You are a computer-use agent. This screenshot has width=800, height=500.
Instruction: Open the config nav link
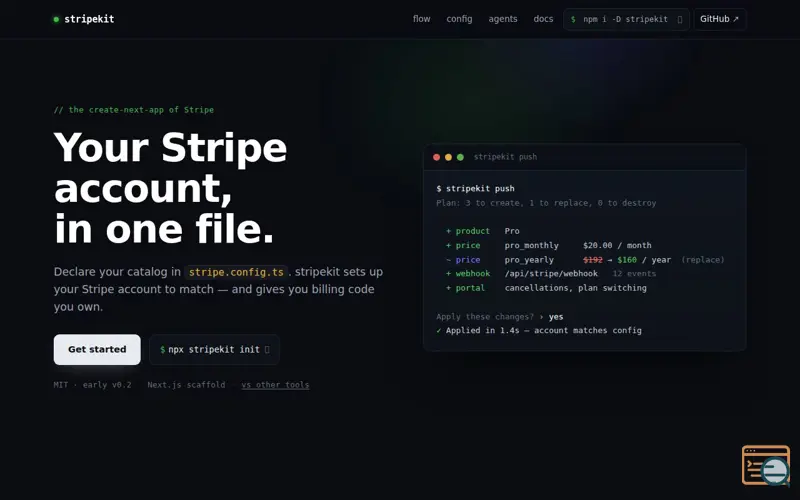(459, 19)
